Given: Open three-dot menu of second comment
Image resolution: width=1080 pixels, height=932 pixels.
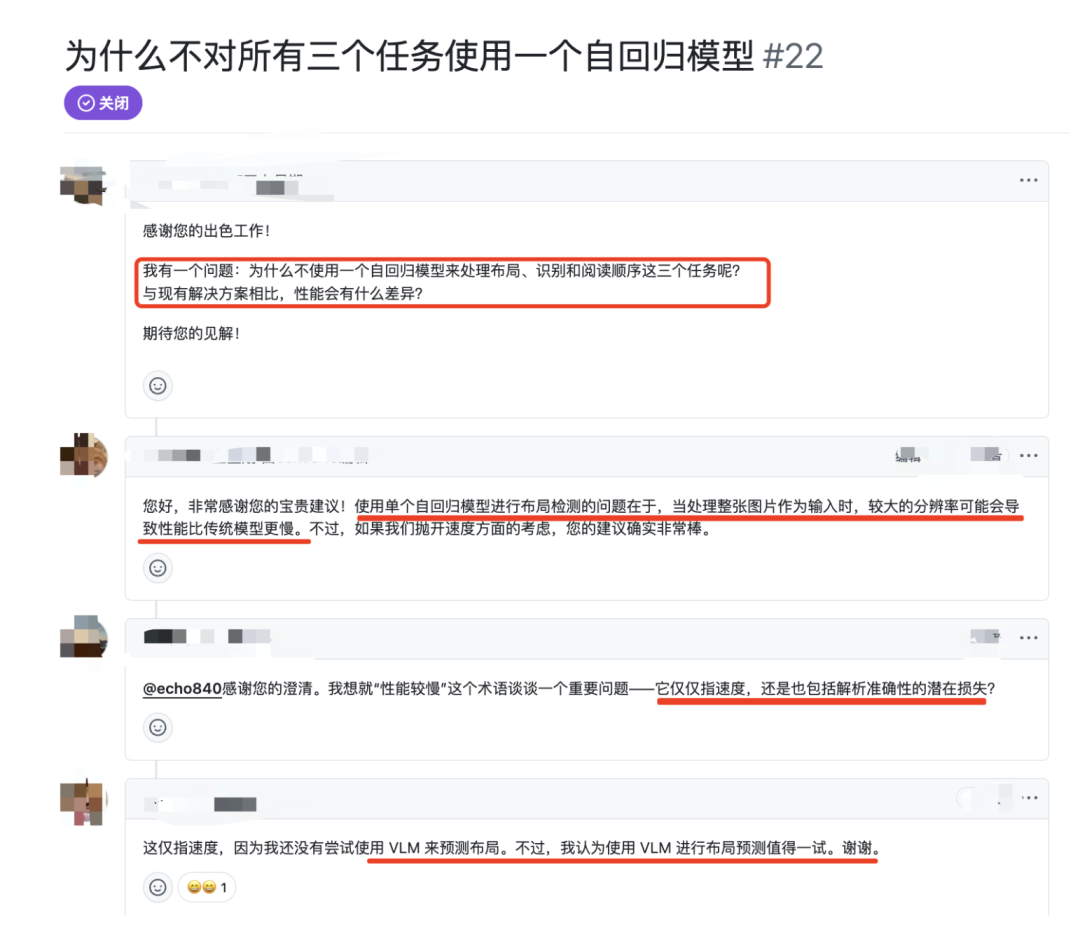Looking at the screenshot, I should point(1028,455).
